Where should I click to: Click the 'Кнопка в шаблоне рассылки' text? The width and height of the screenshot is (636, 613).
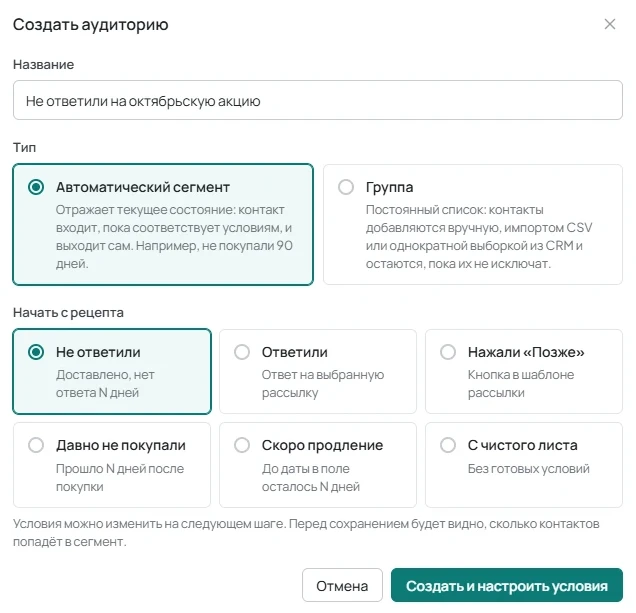(521, 384)
